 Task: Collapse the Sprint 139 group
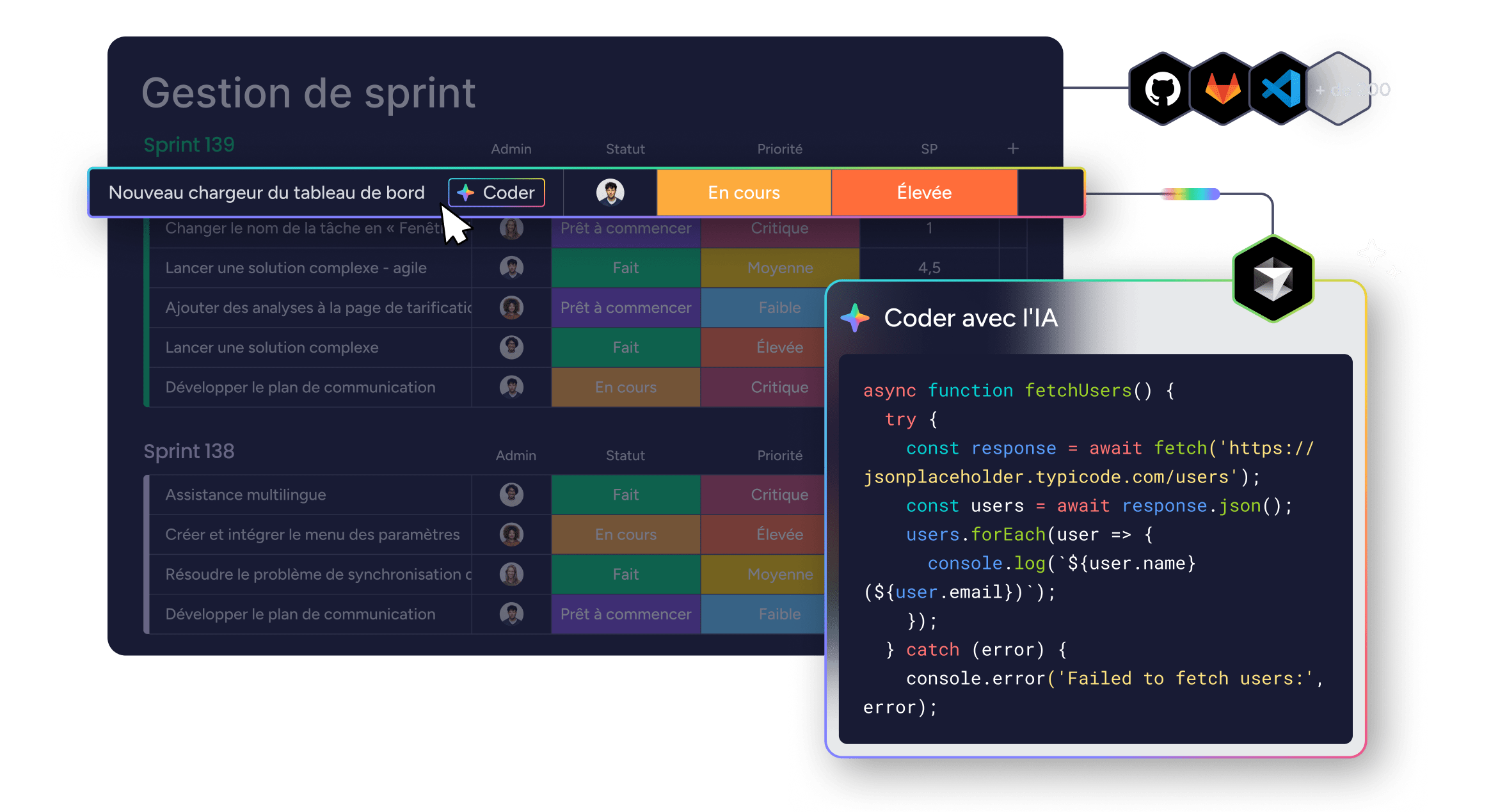[189, 144]
